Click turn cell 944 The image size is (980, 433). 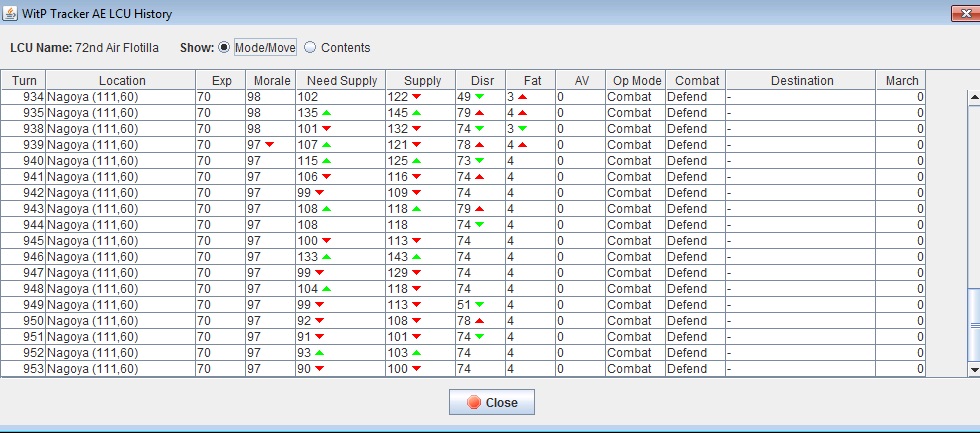tap(24, 225)
